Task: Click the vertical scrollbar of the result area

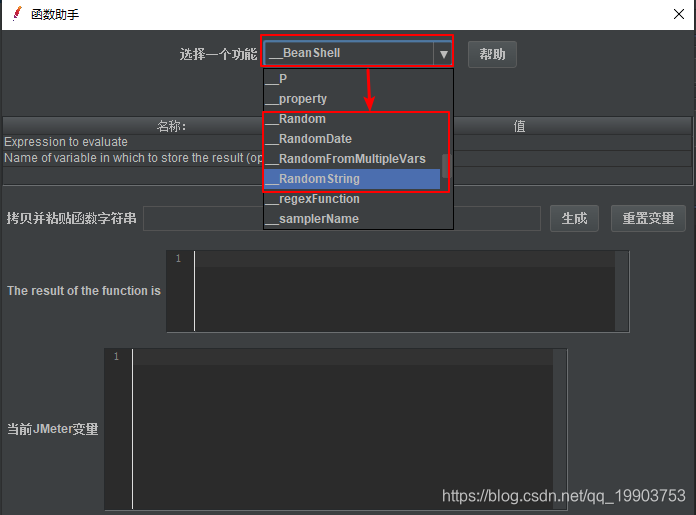Action: [x=622, y=291]
